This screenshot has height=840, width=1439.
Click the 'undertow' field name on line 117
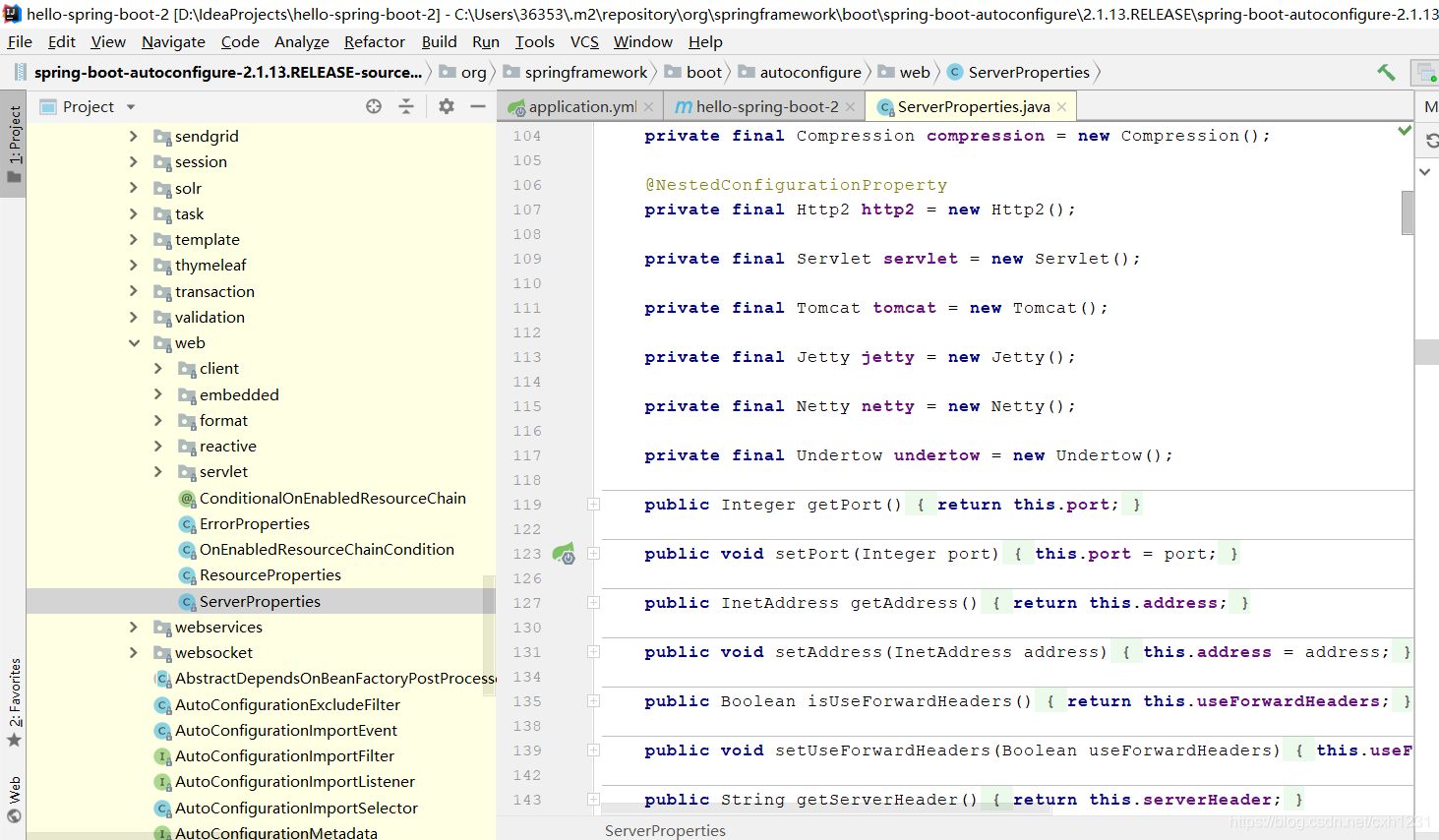936,455
